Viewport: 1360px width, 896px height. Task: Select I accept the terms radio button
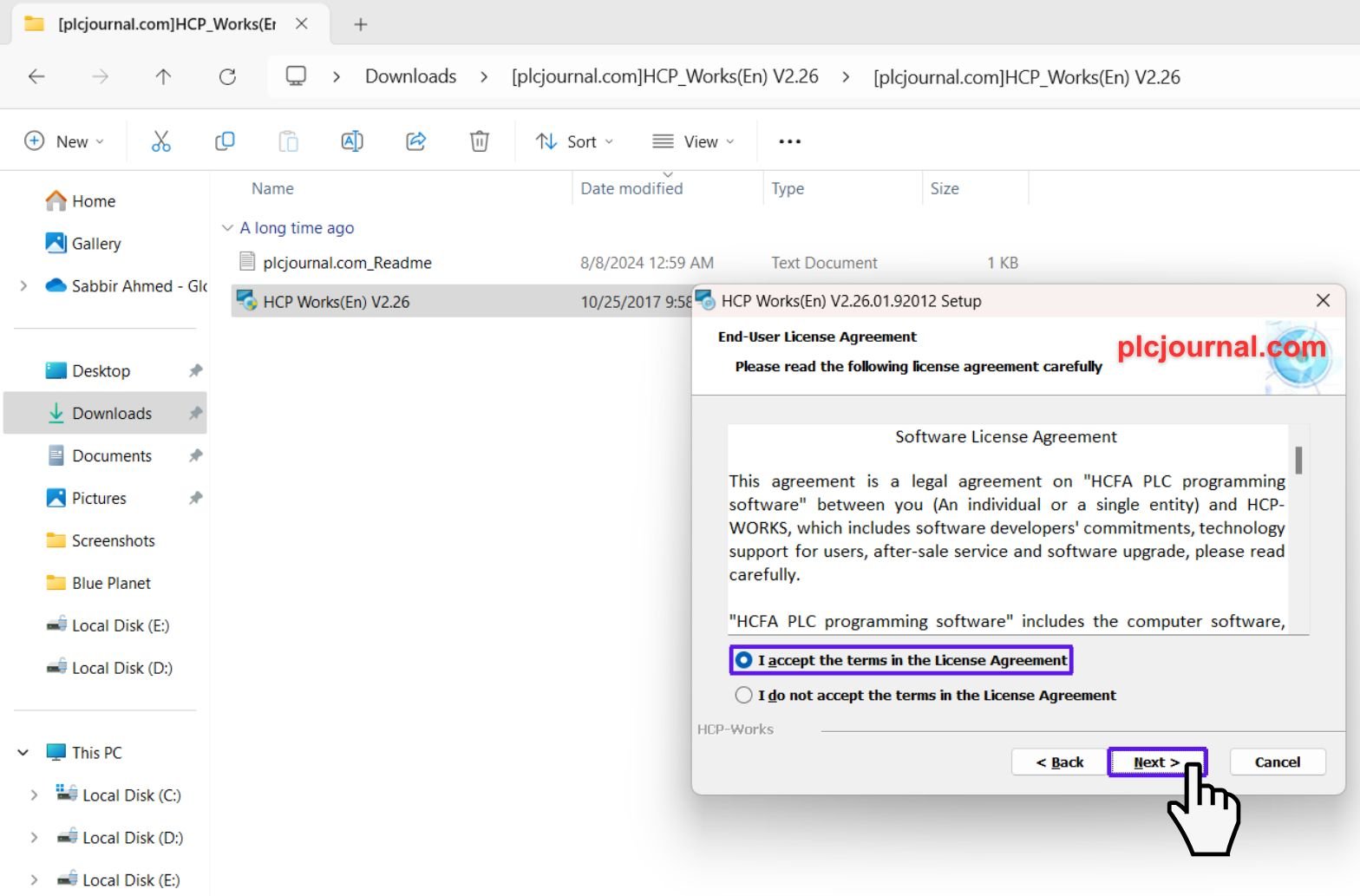(x=743, y=660)
